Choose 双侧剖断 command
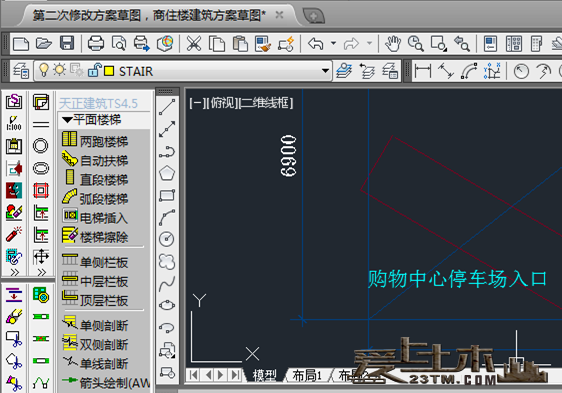Image resolution: width=562 pixels, height=393 pixels. [x=95, y=344]
